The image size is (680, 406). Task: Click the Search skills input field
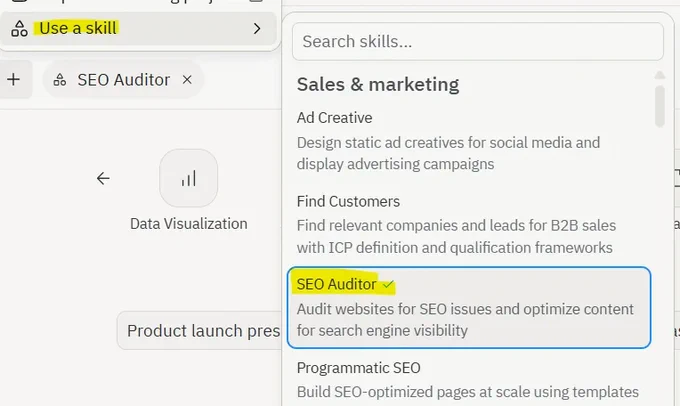pos(477,42)
